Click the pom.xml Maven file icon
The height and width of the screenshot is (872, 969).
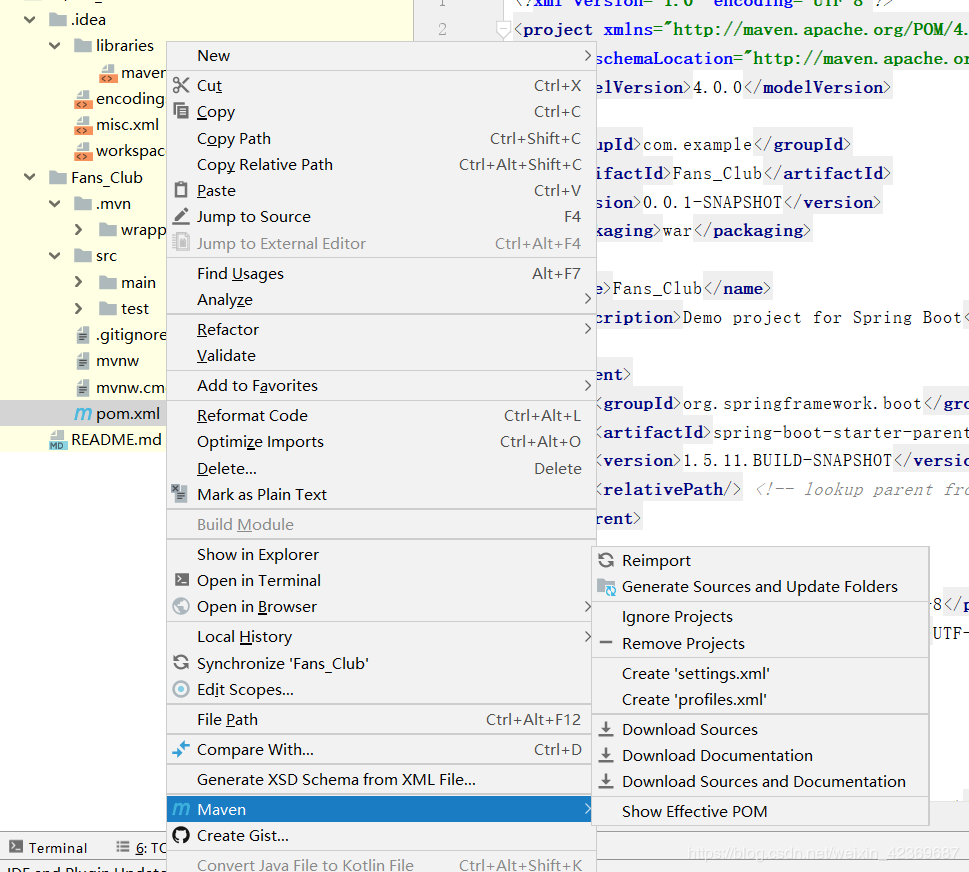tap(83, 413)
